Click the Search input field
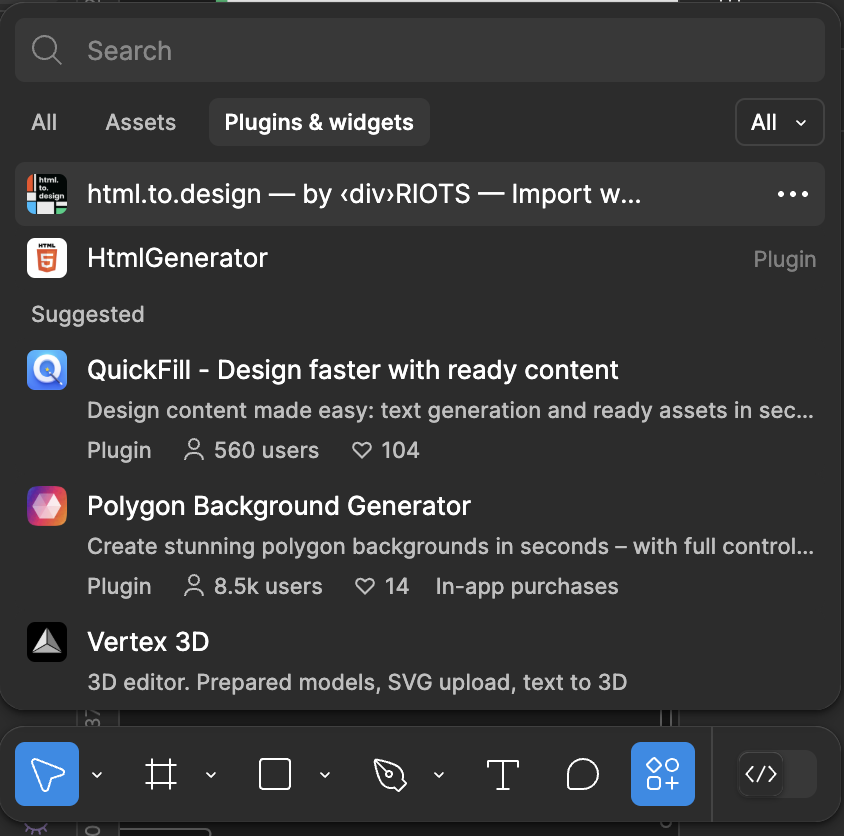The image size is (844, 836). [x=420, y=50]
